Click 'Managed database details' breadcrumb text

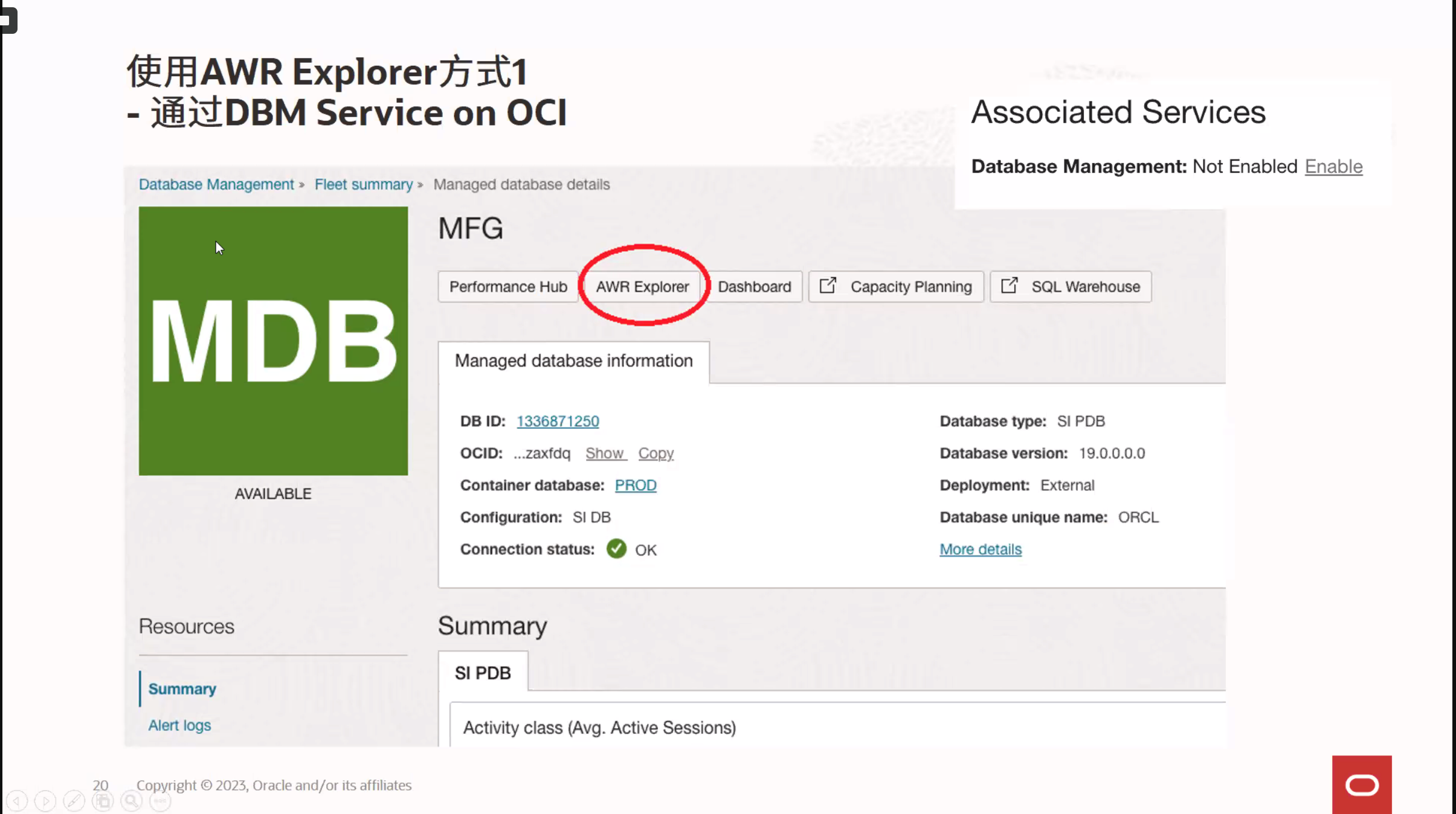(521, 184)
